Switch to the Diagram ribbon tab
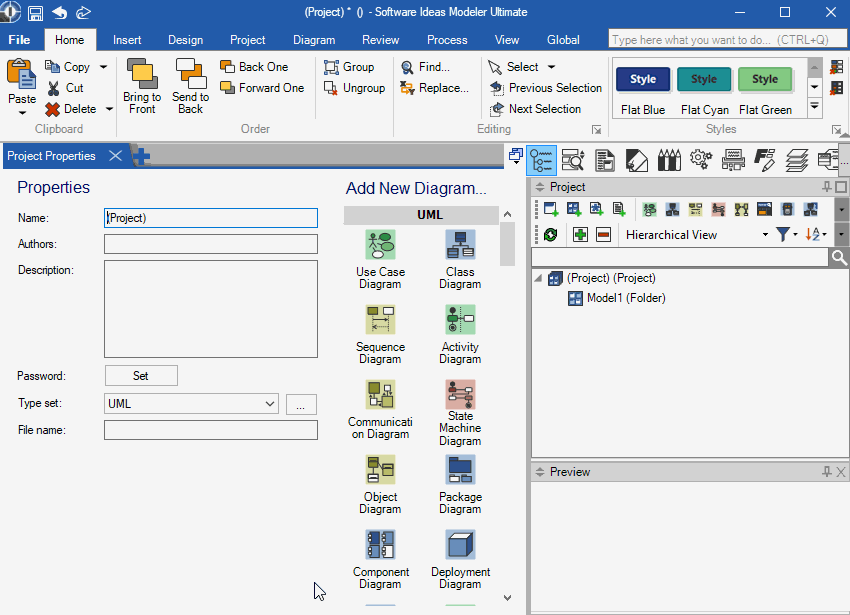850x615 pixels. click(x=314, y=40)
